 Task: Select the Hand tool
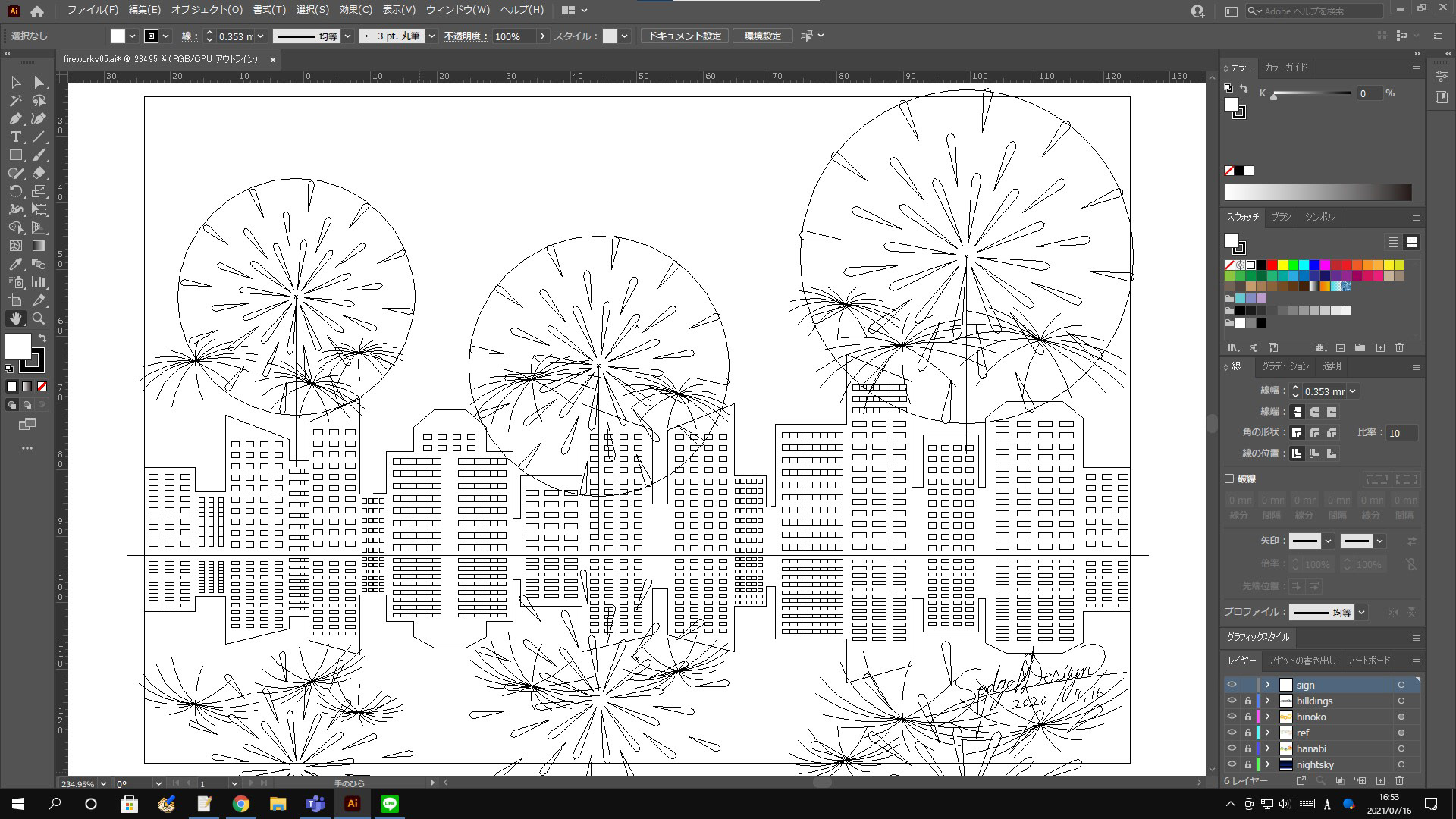[x=16, y=318]
